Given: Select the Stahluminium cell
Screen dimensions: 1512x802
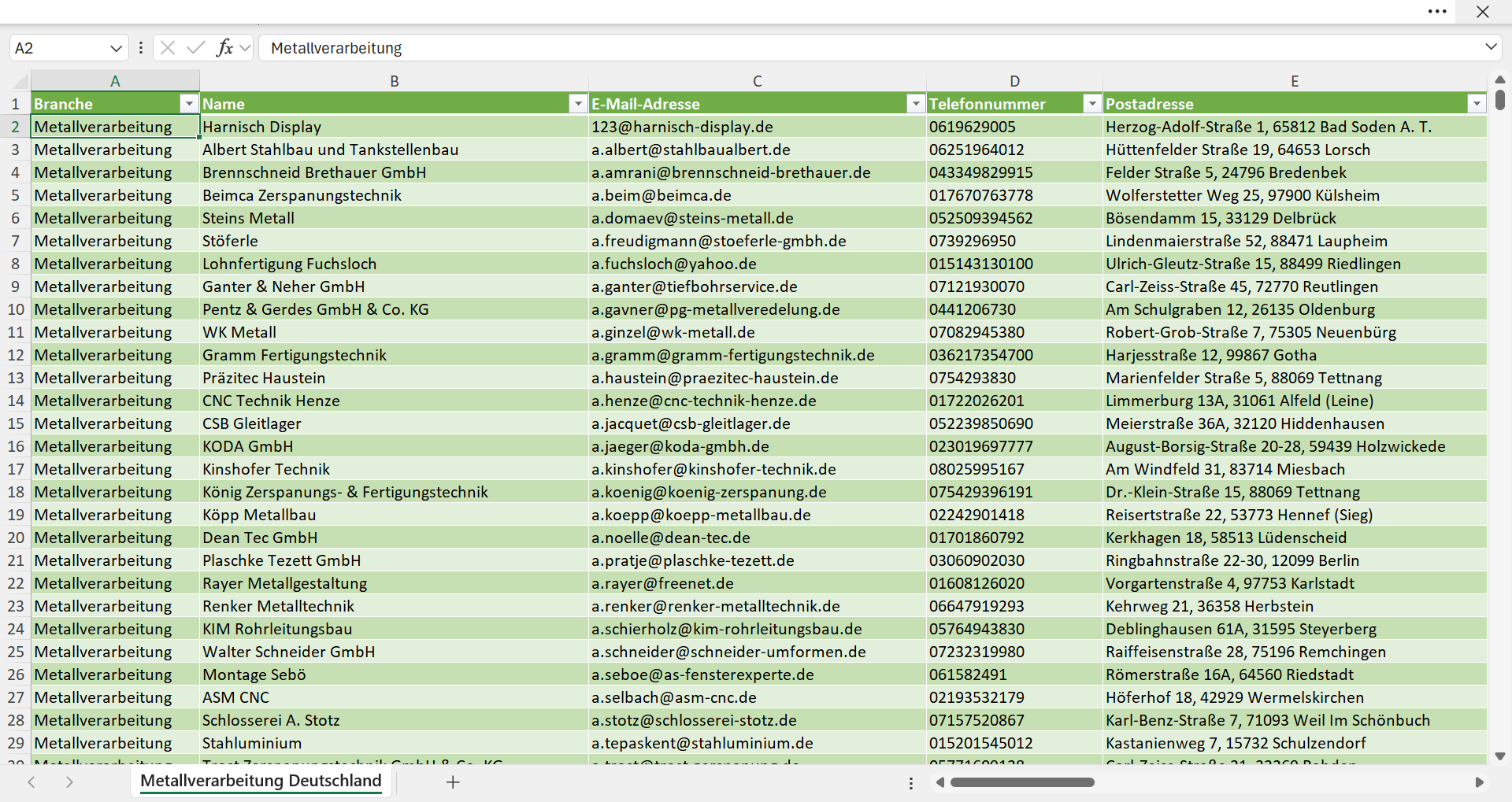Looking at the screenshot, I should (x=394, y=743).
